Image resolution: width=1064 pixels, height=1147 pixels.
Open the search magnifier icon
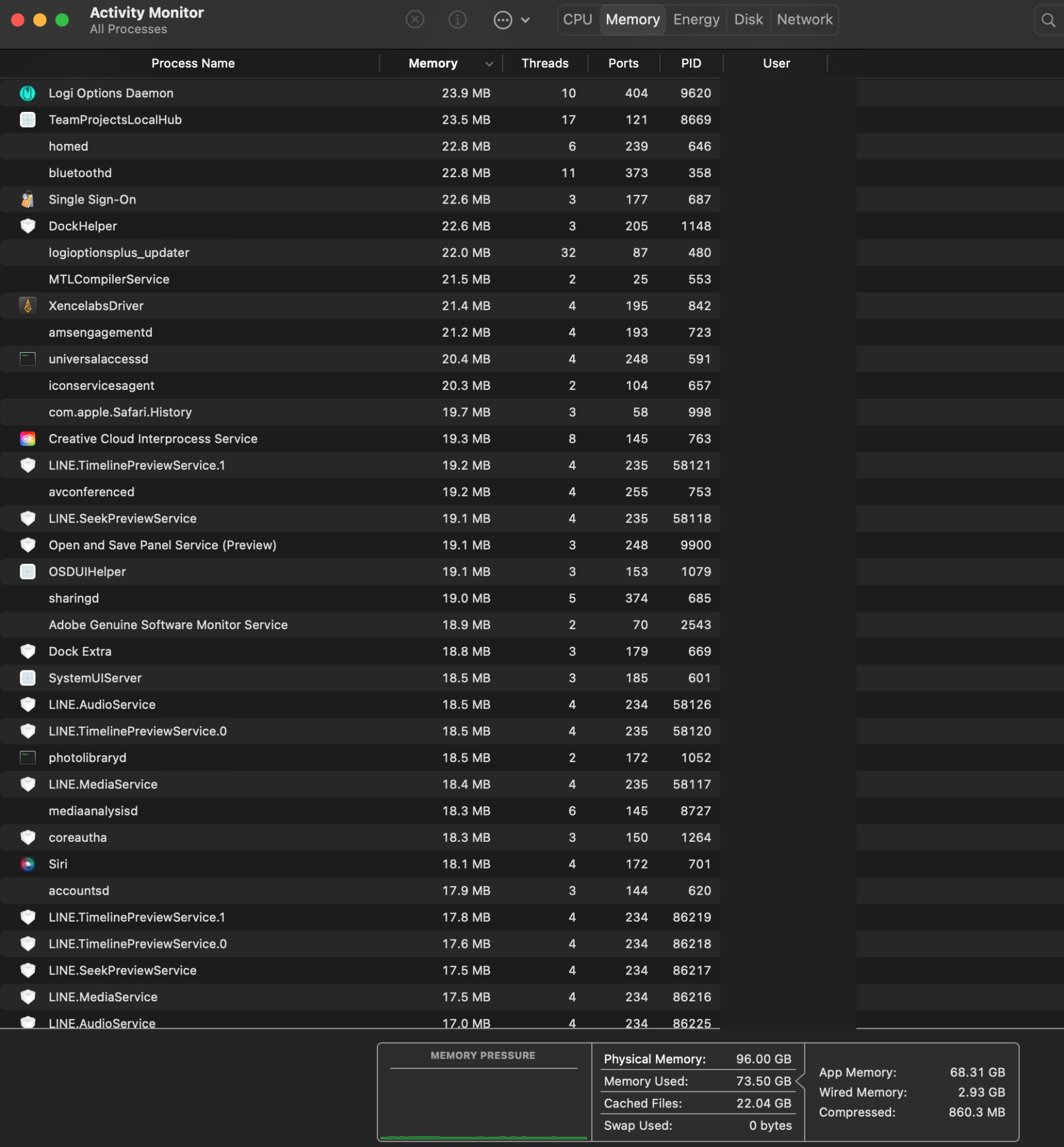coord(1049,19)
